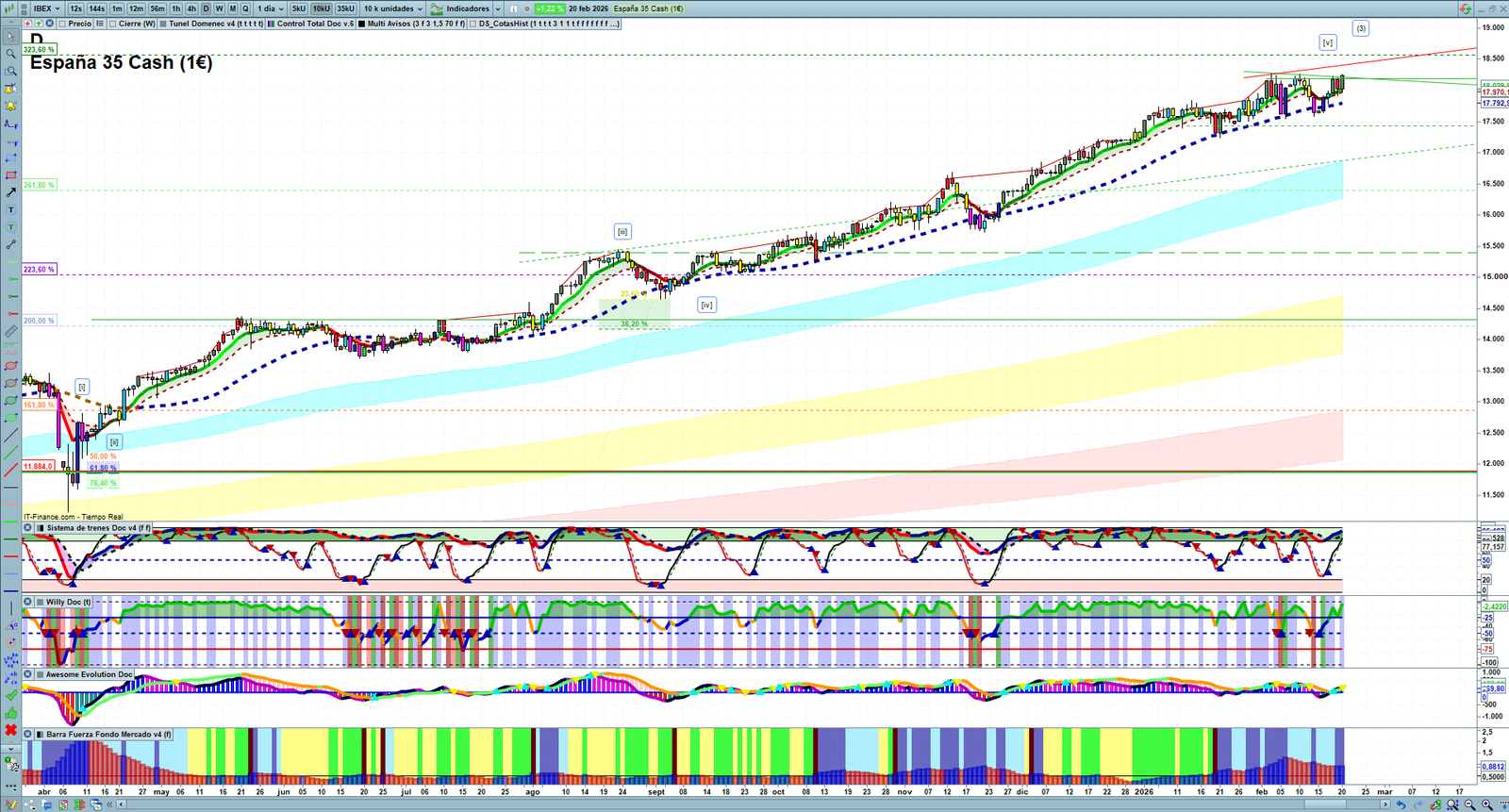Toggle the Cierre (W) checkbox
Screen dimensions: 1509x812
[113, 24]
